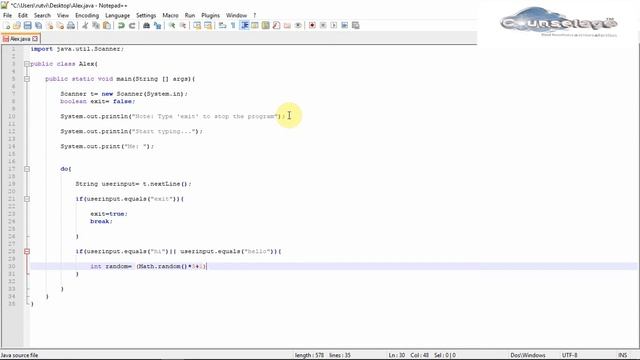Collapse the 'public class Alex' fold marker

pos(27,64)
